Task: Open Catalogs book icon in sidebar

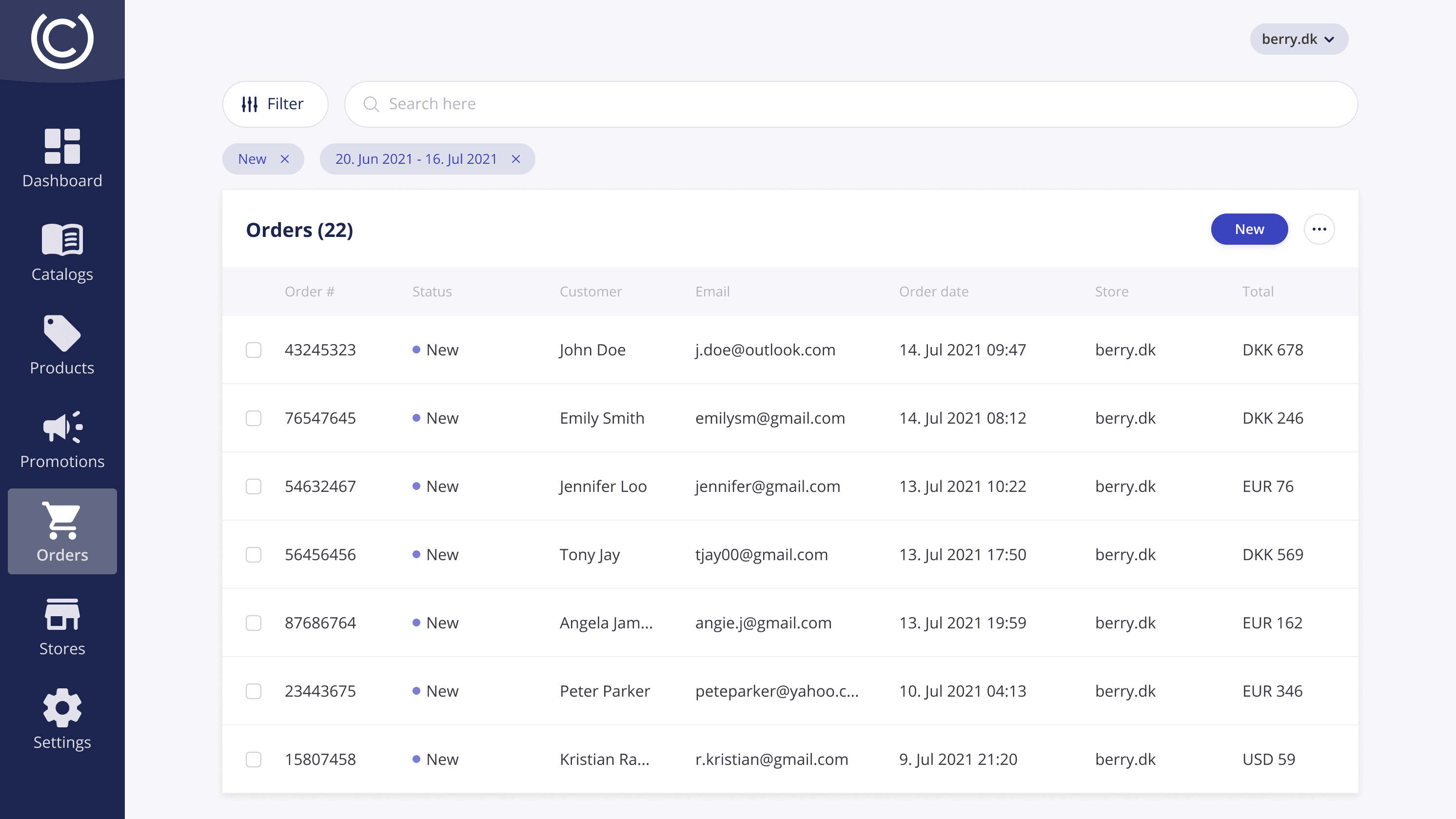Action: pos(62,240)
